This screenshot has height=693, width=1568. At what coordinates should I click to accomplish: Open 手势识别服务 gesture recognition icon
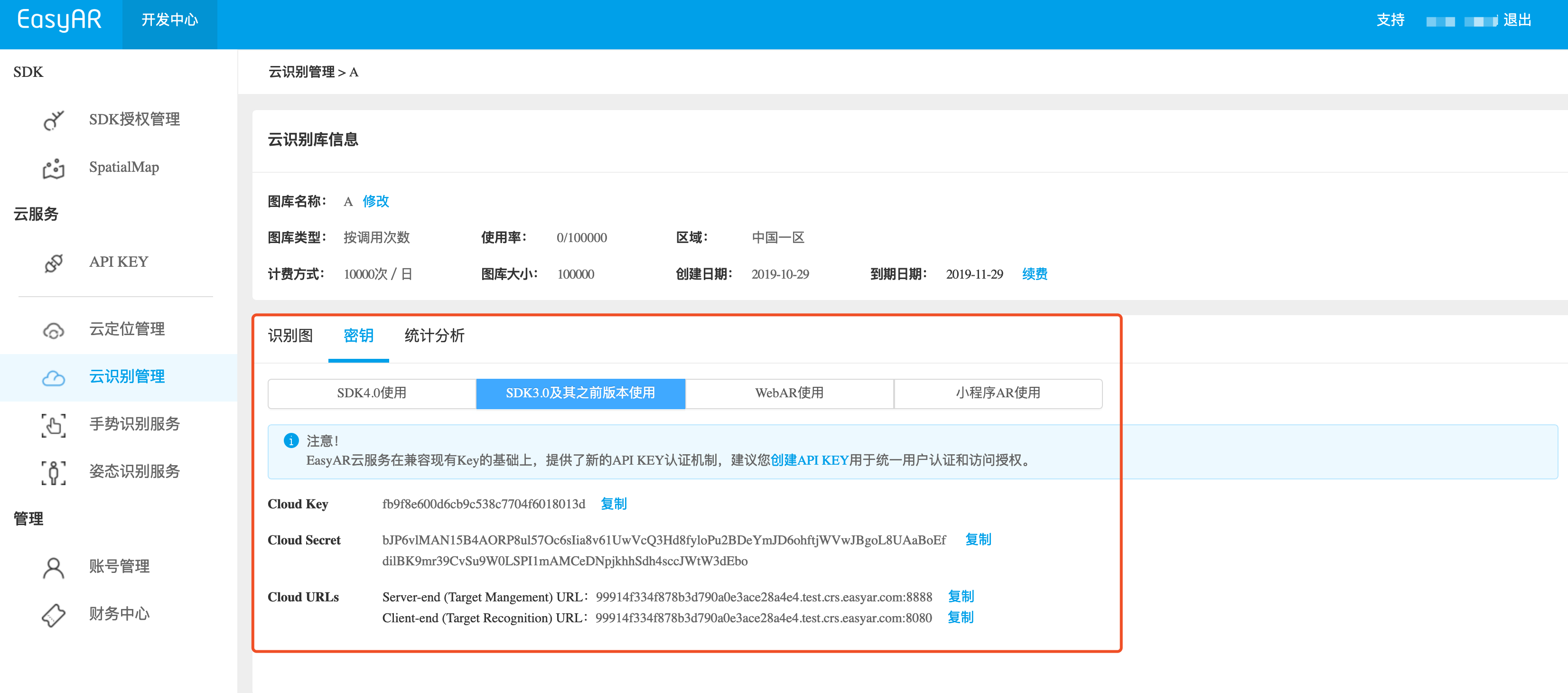click(53, 424)
